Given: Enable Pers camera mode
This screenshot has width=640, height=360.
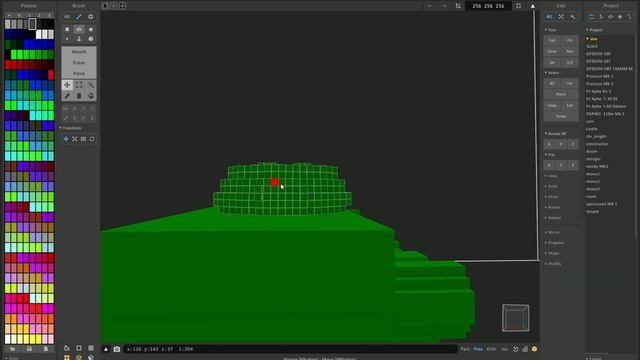Looking at the screenshot, I should tap(465, 349).
